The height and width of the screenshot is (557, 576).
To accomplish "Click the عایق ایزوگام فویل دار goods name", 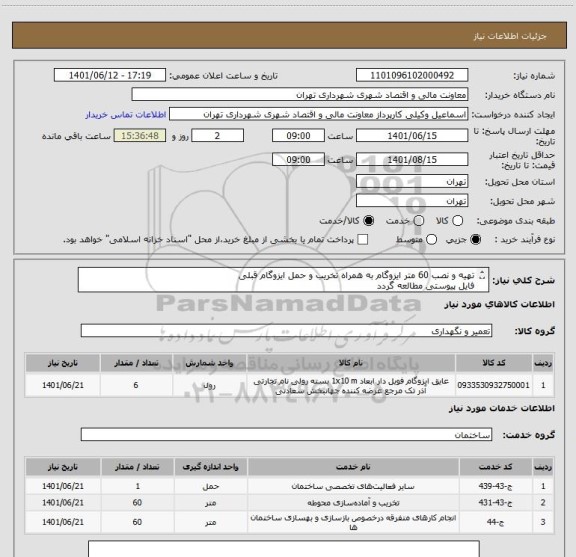I will 351,386.
